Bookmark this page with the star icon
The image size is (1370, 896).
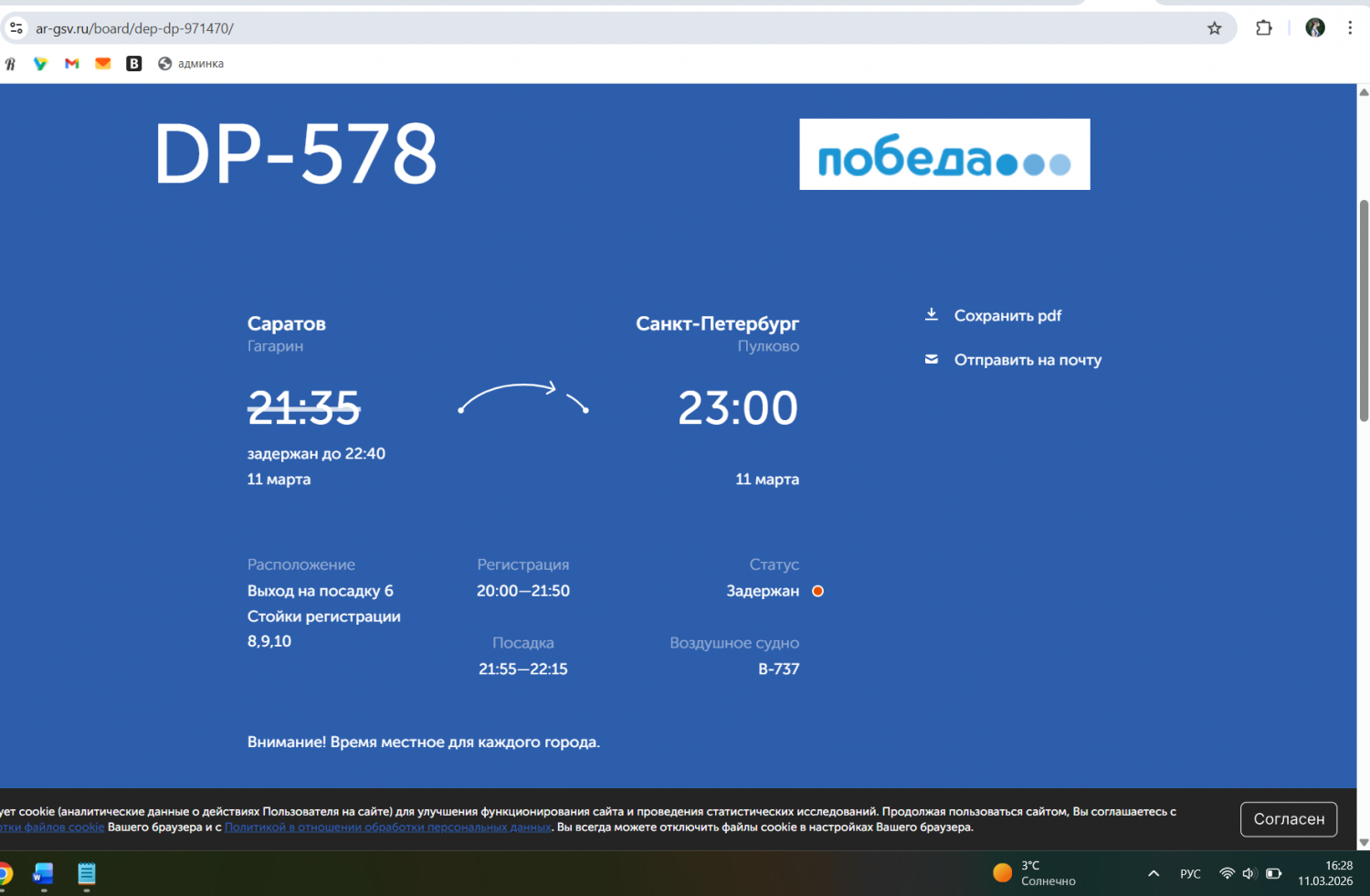coord(1214,28)
